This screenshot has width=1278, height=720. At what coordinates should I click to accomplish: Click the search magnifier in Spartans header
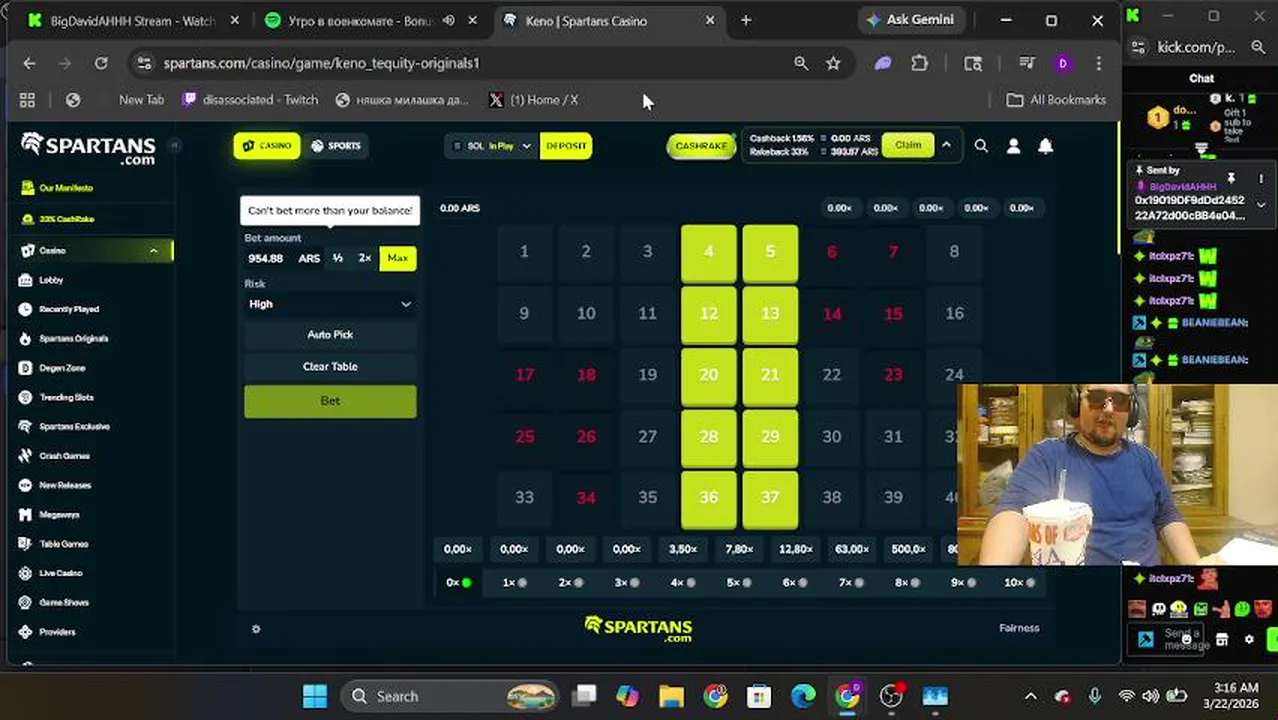(x=981, y=146)
